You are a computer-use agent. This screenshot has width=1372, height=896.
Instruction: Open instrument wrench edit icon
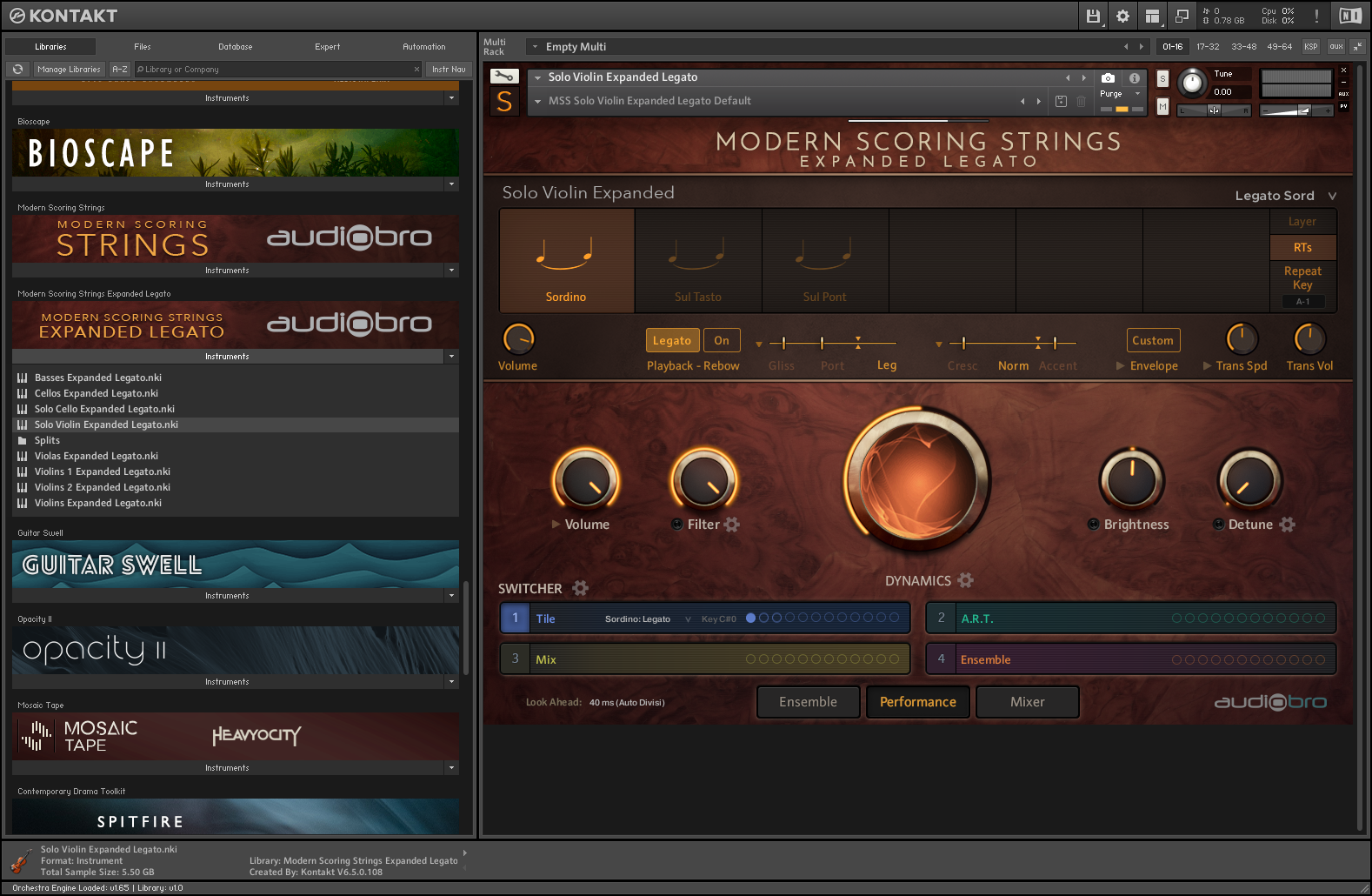[504, 77]
